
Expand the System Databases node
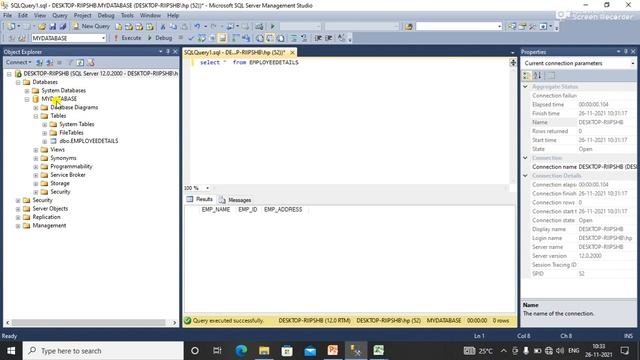[x=27, y=91]
